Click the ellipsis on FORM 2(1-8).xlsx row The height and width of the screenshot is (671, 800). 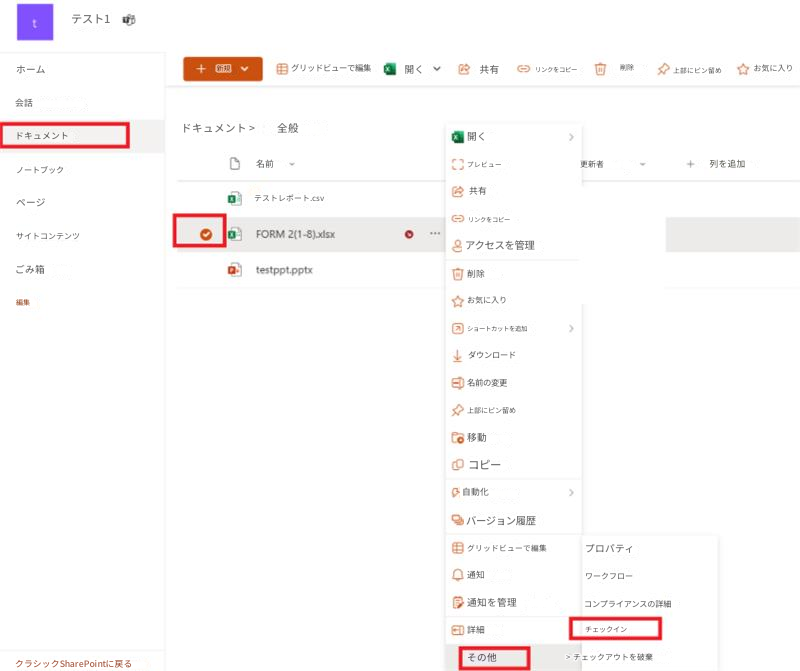(435, 234)
